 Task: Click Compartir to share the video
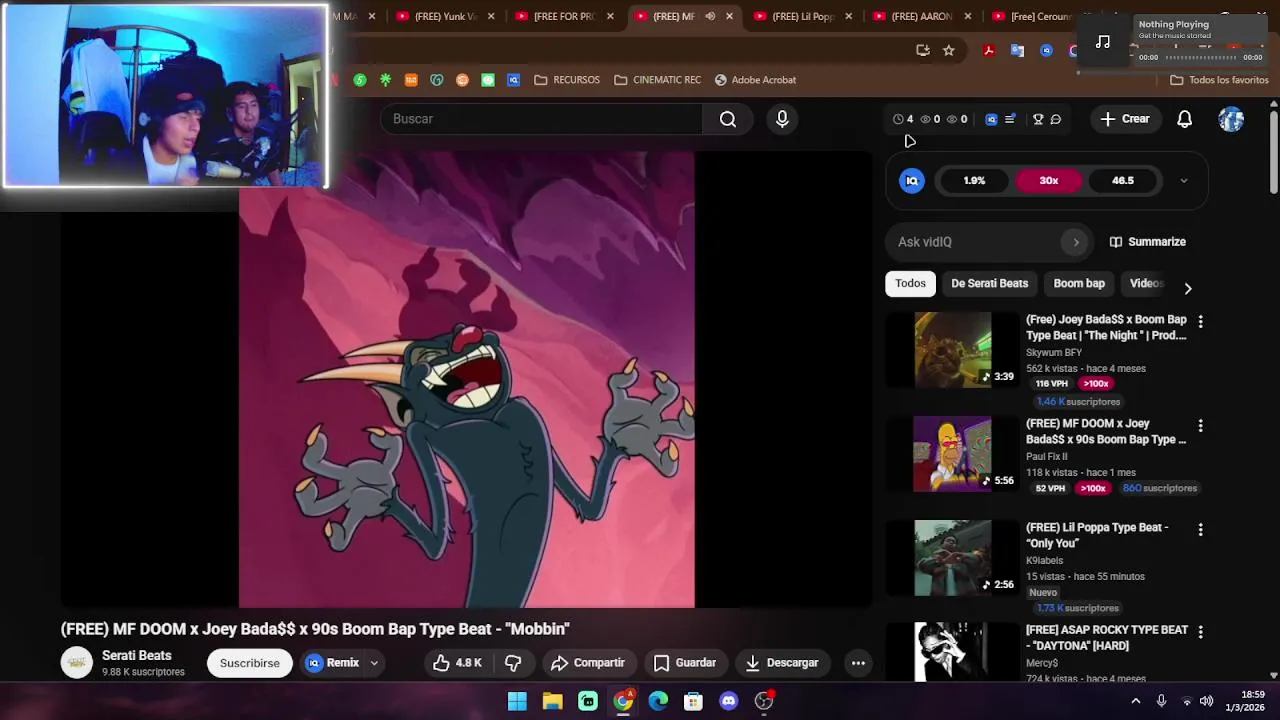[x=588, y=663]
